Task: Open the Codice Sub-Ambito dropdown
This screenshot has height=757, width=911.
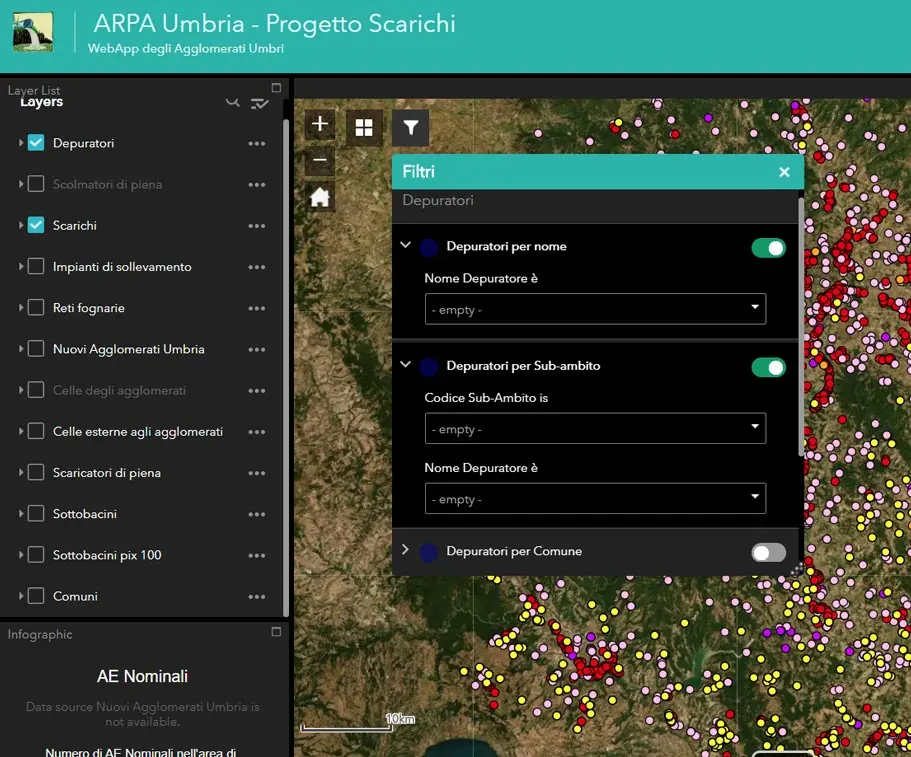Action: [594, 428]
